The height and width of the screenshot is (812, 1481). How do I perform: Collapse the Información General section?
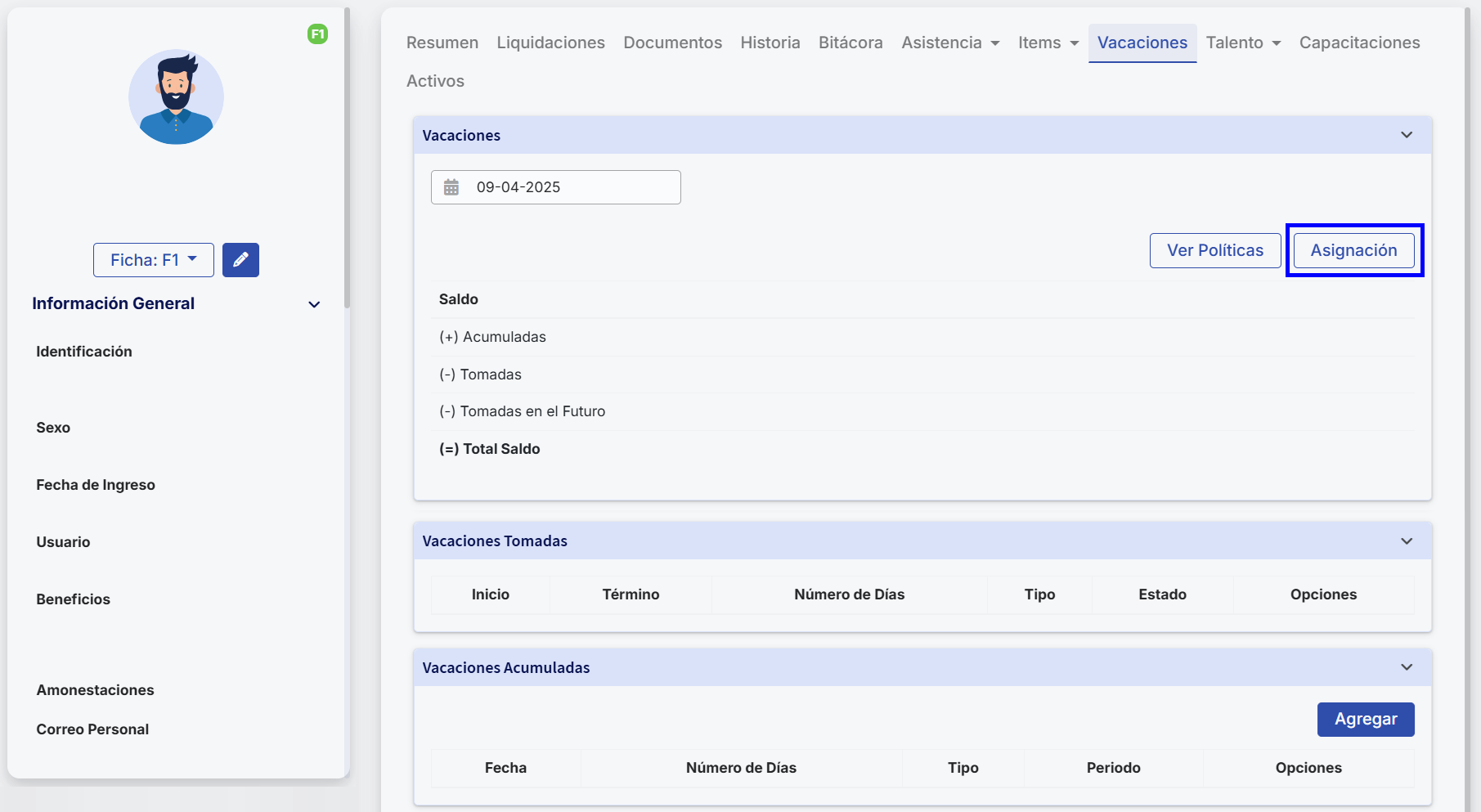click(x=314, y=304)
